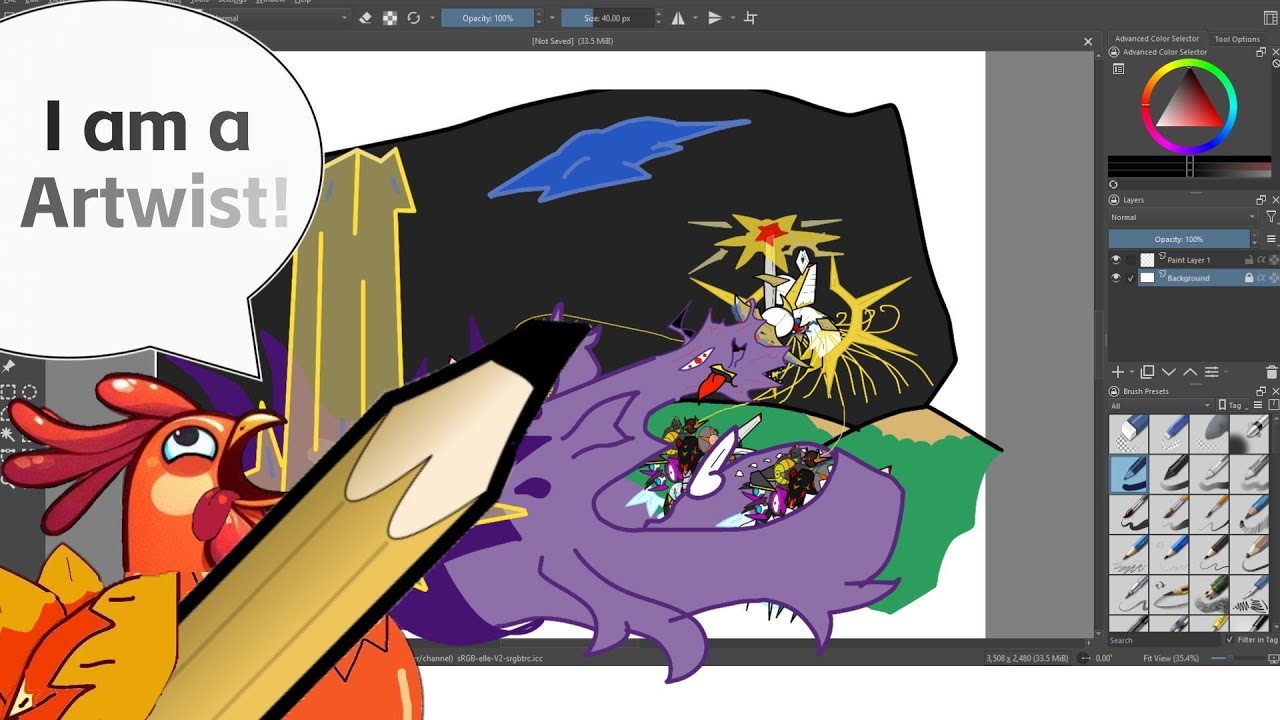Click the Fit View zoom readout

[1171, 658]
